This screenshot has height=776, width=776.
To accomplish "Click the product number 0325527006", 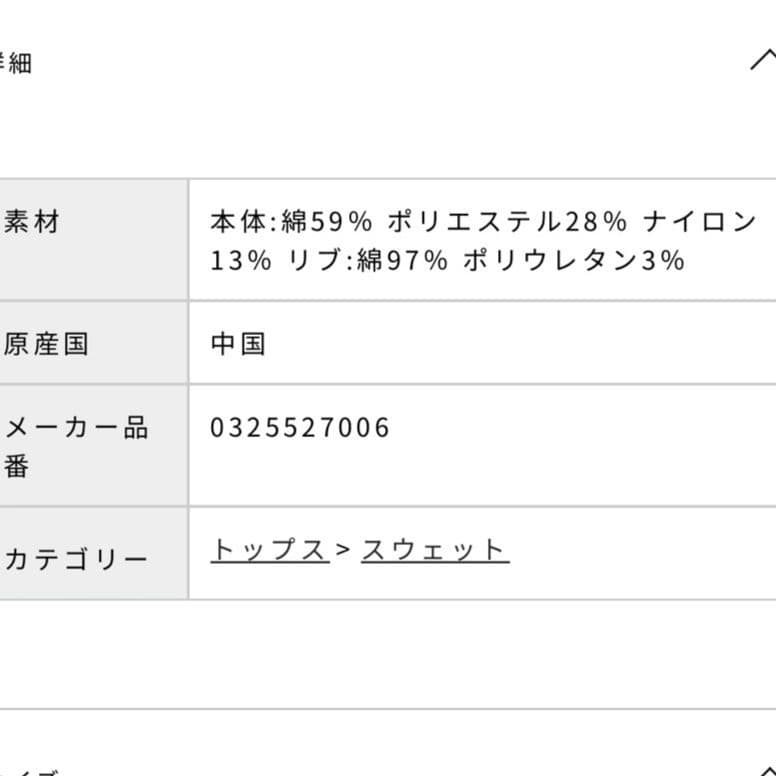I will point(300,428).
